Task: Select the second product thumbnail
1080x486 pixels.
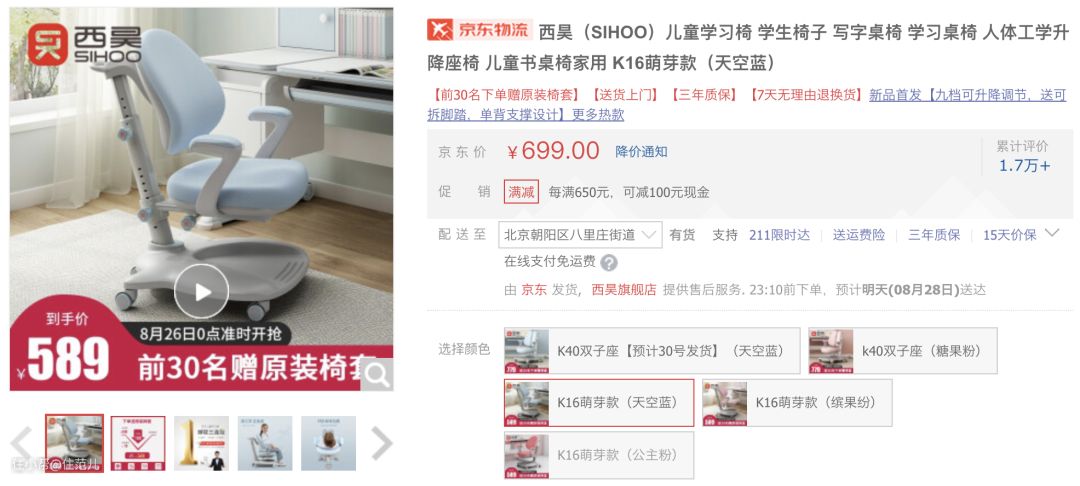Action: [x=138, y=443]
